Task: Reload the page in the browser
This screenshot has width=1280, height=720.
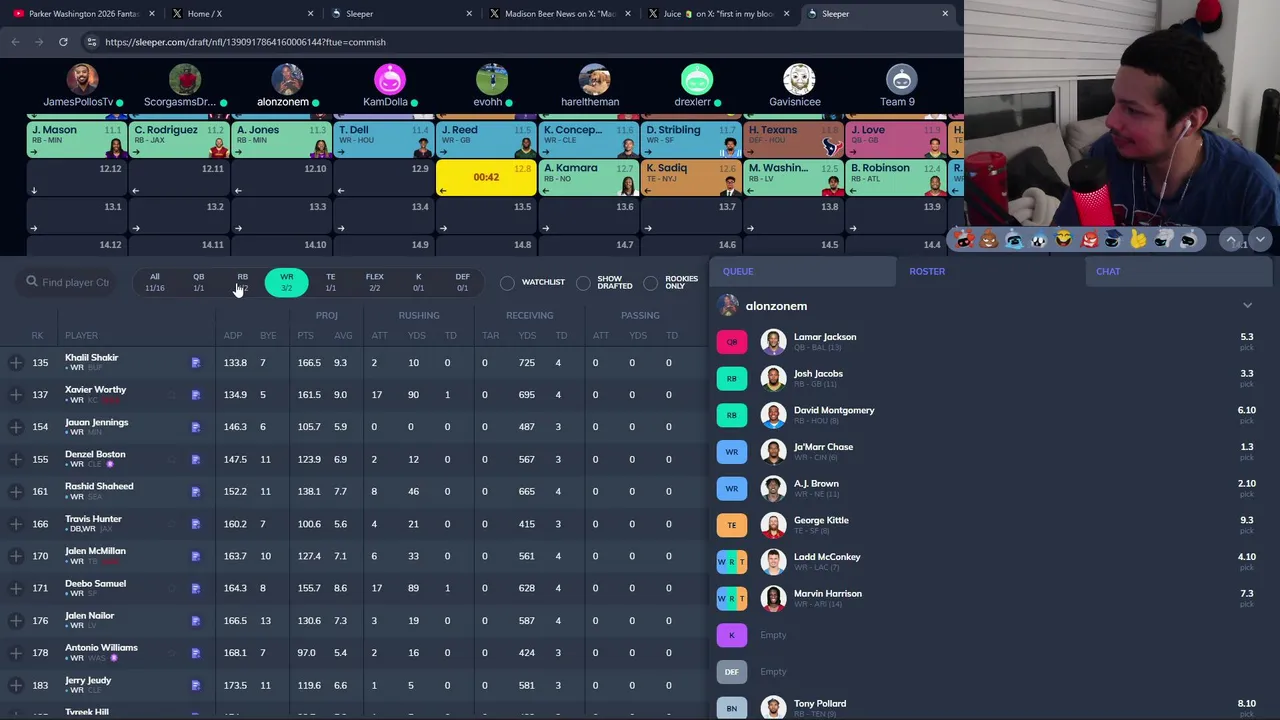Action: (x=63, y=42)
